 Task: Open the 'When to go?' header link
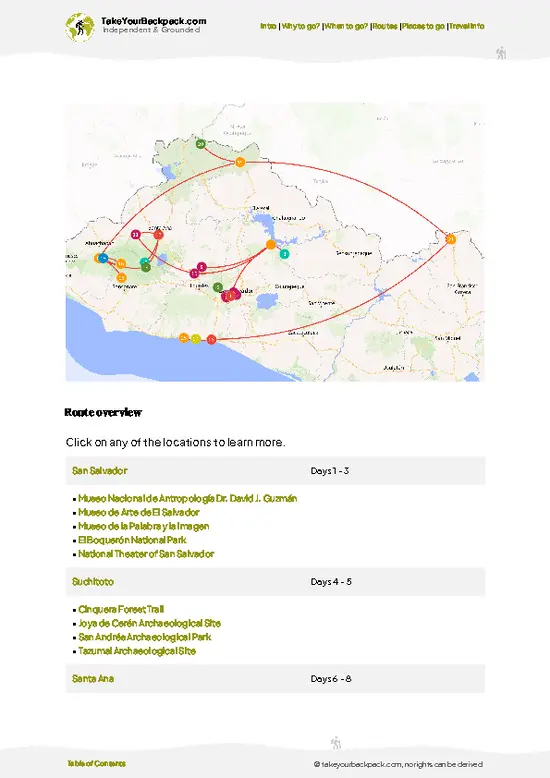(x=346, y=26)
